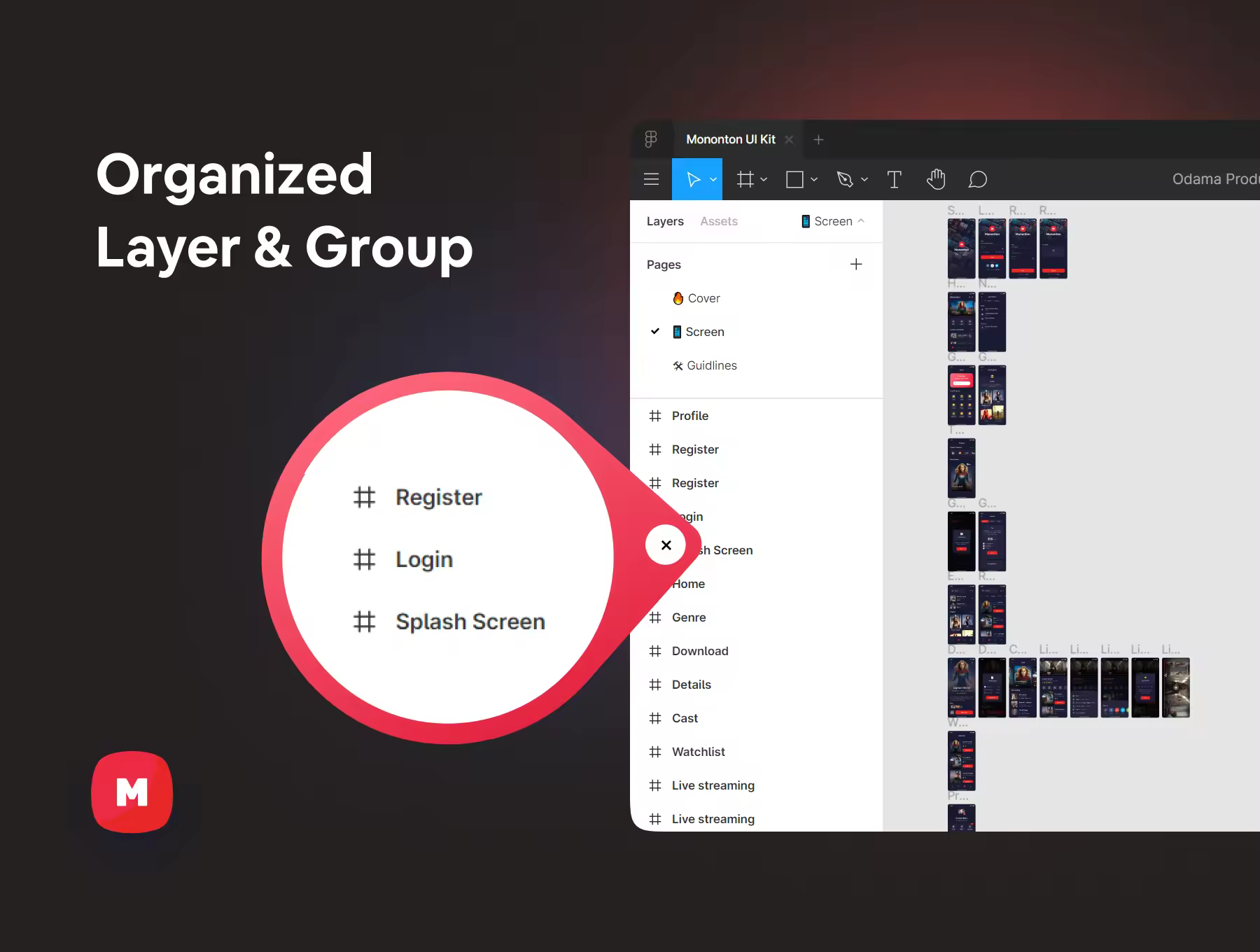This screenshot has width=1260, height=952.
Task: Open a new tab with plus button
Action: (x=818, y=139)
